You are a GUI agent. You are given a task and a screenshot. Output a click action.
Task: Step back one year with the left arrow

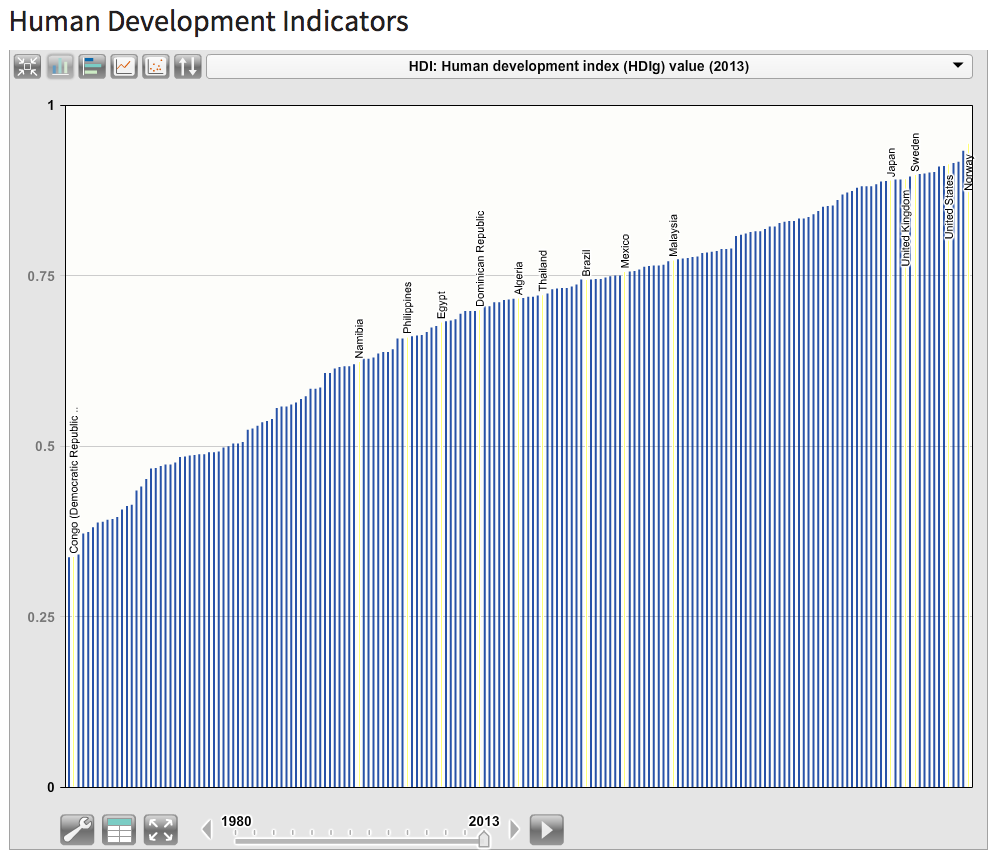(207, 829)
